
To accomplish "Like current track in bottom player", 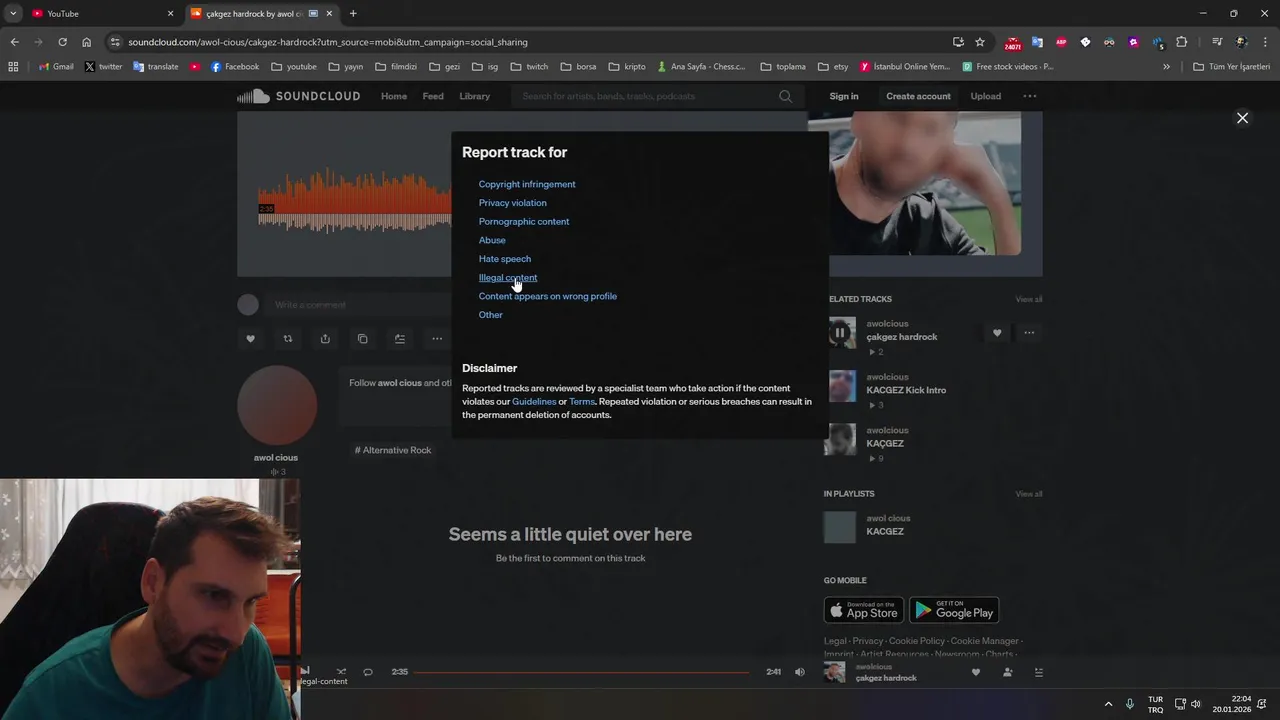I will point(976,672).
